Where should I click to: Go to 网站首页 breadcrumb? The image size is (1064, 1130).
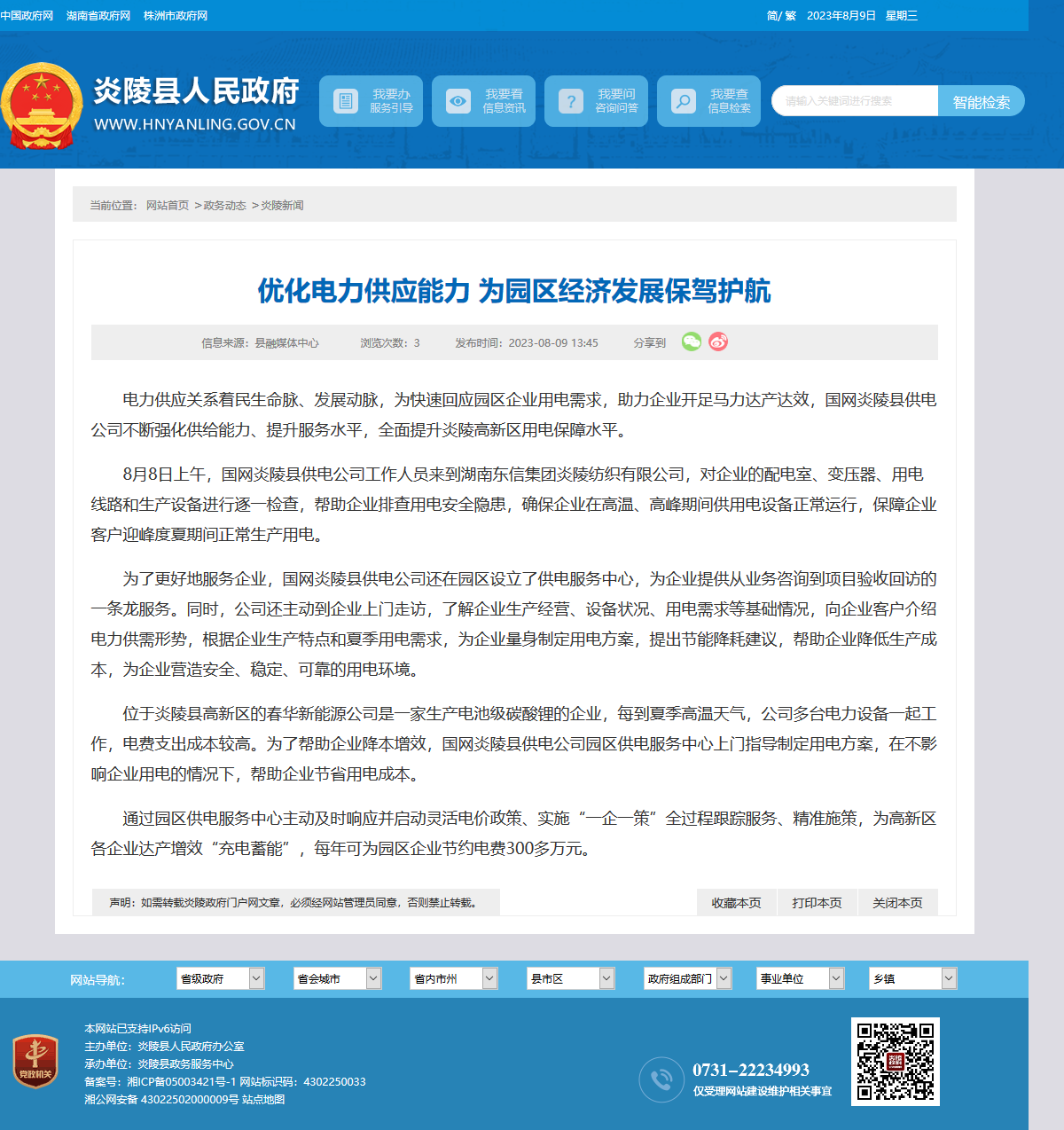coord(168,205)
